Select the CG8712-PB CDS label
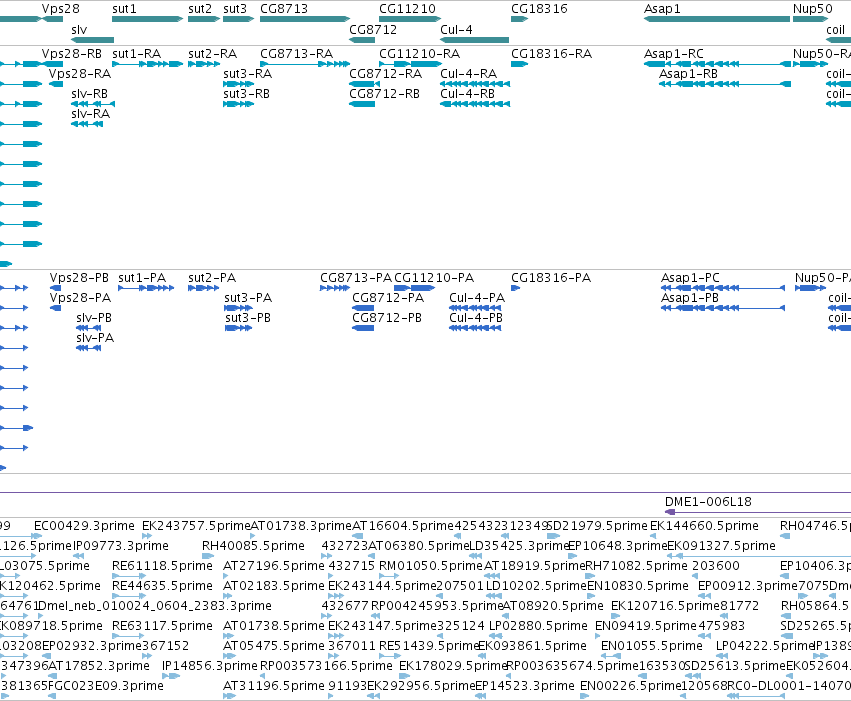This screenshot has height=701, width=851. click(386, 318)
